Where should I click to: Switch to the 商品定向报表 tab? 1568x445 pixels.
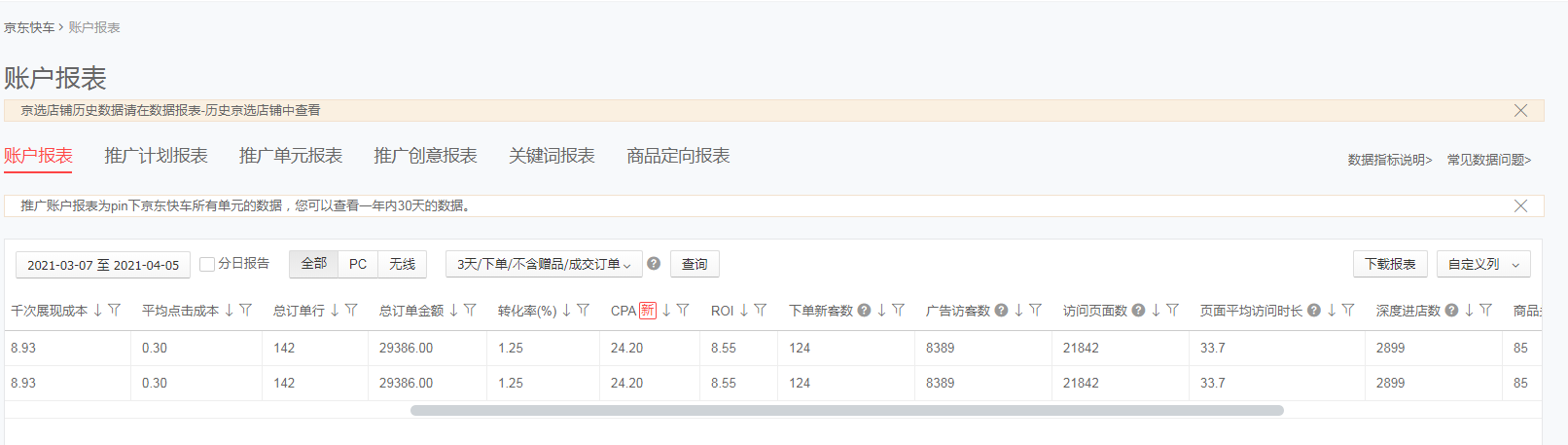point(678,156)
